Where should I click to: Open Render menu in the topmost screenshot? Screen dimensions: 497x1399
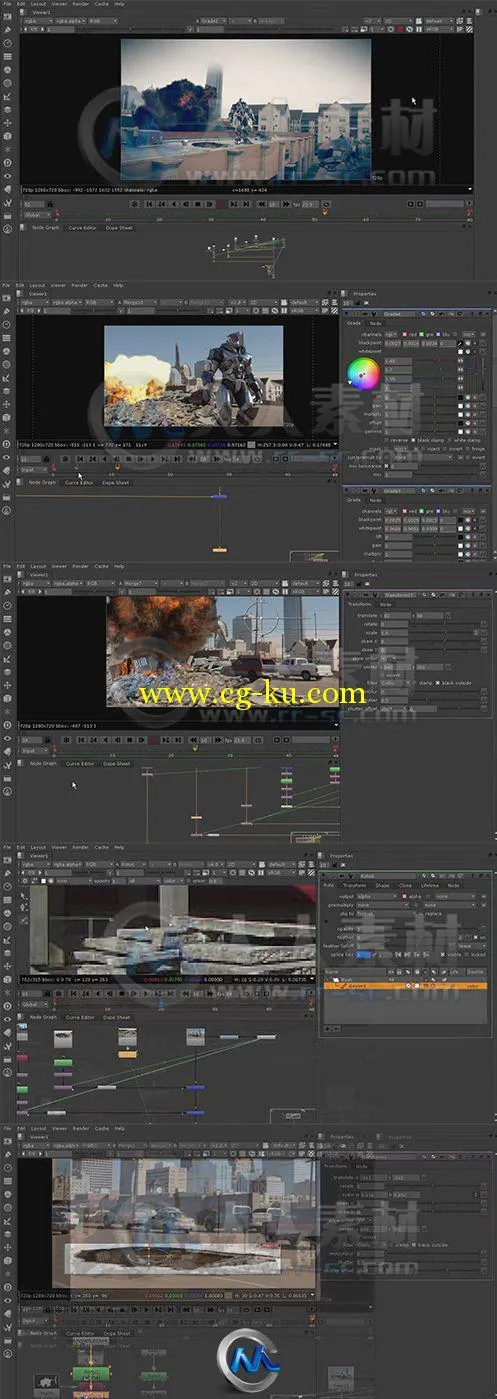click(x=80, y=4)
